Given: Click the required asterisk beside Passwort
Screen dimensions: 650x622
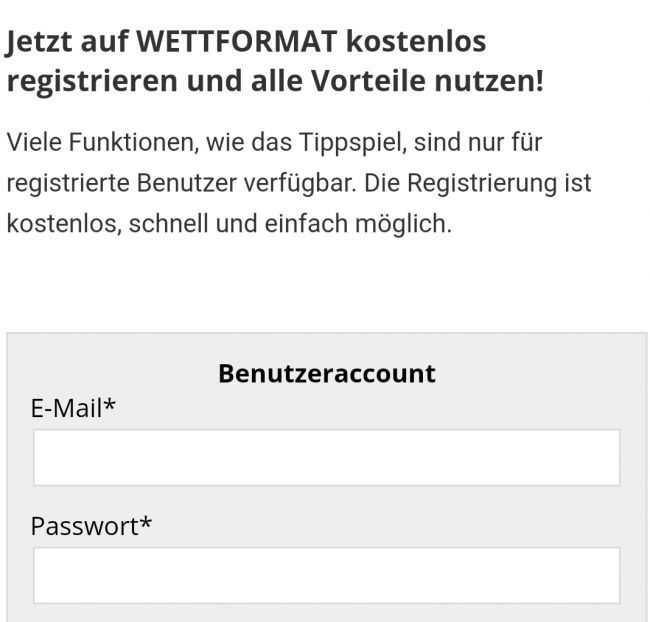Looking at the screenshot, I should [145, 524].
